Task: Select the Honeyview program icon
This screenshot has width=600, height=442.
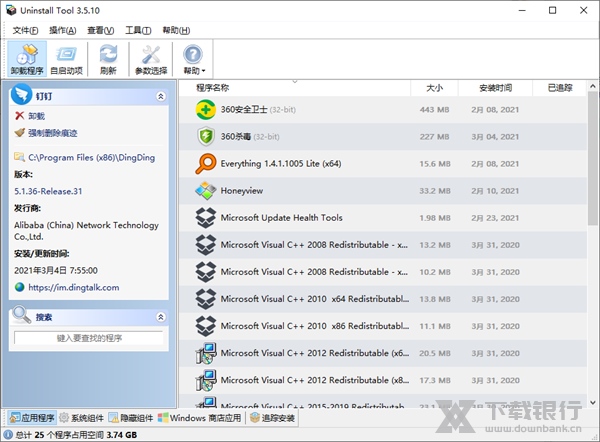Action: 205,190
